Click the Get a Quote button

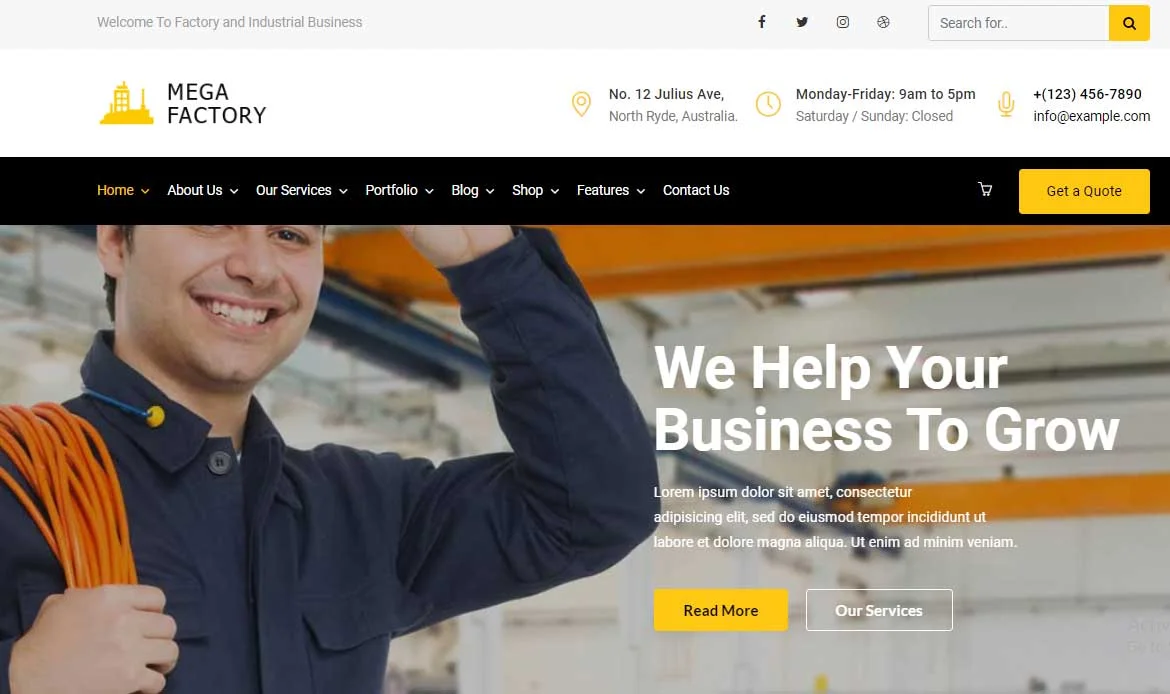pyautogui.click(x=1084, y=191)
